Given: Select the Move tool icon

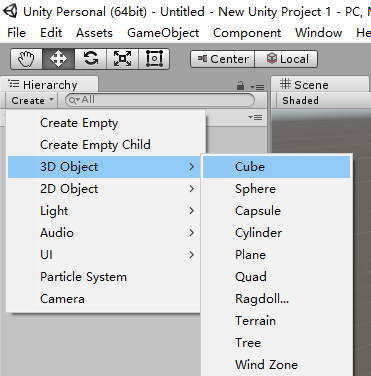Looking at the screenshot, I should coord(58,59).
